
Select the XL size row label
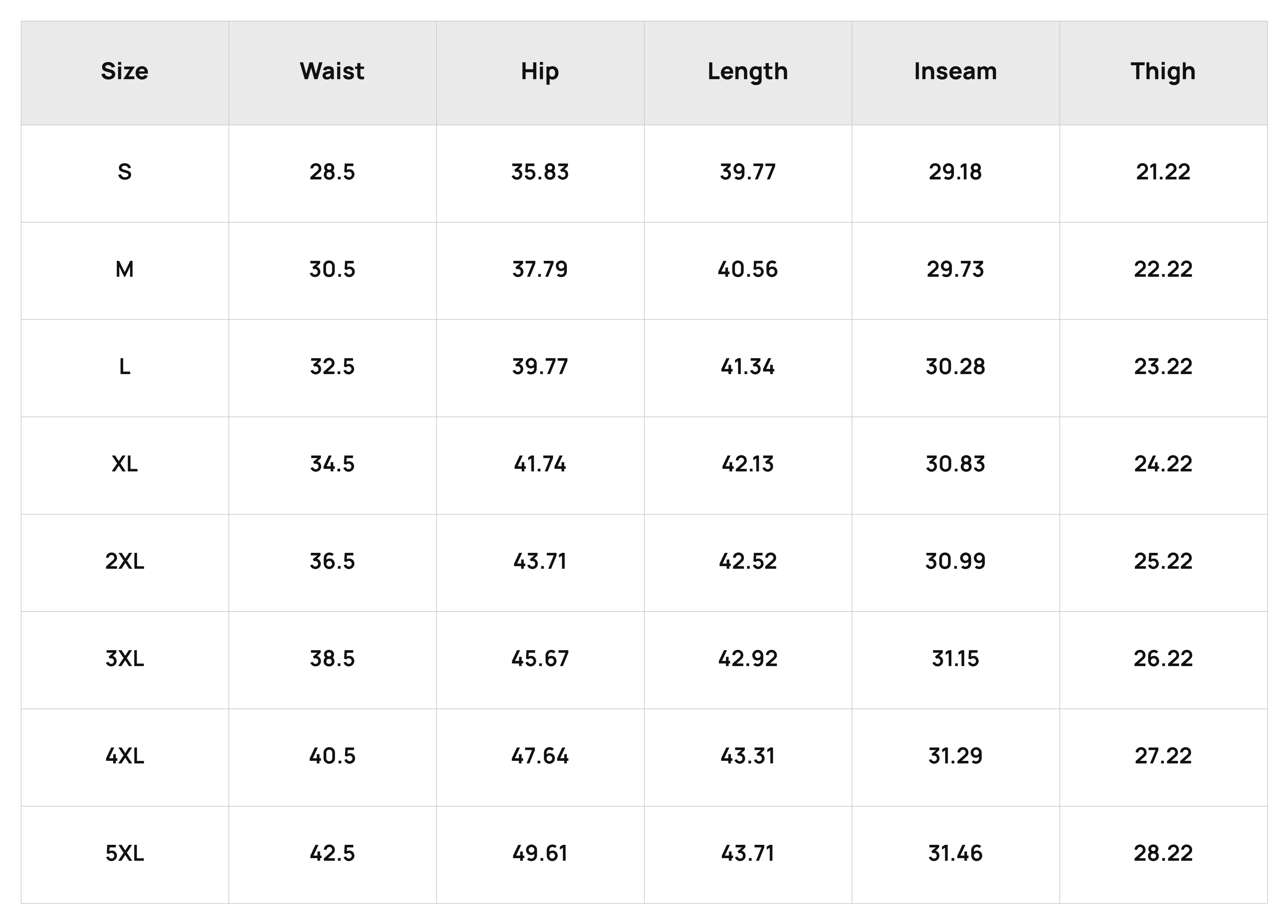click(124, 464)
